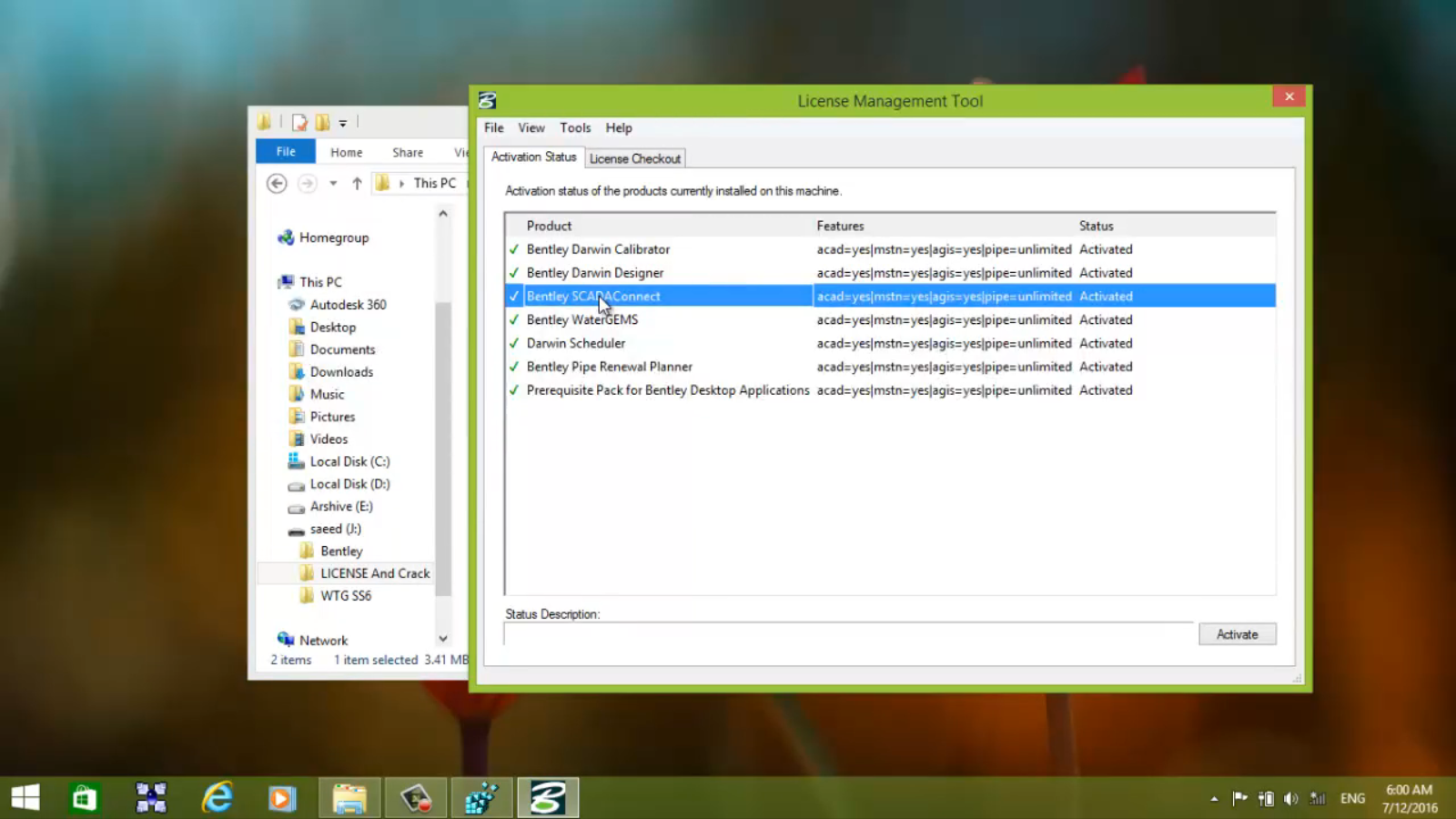Open the View menu in License Management Tool

531,127
